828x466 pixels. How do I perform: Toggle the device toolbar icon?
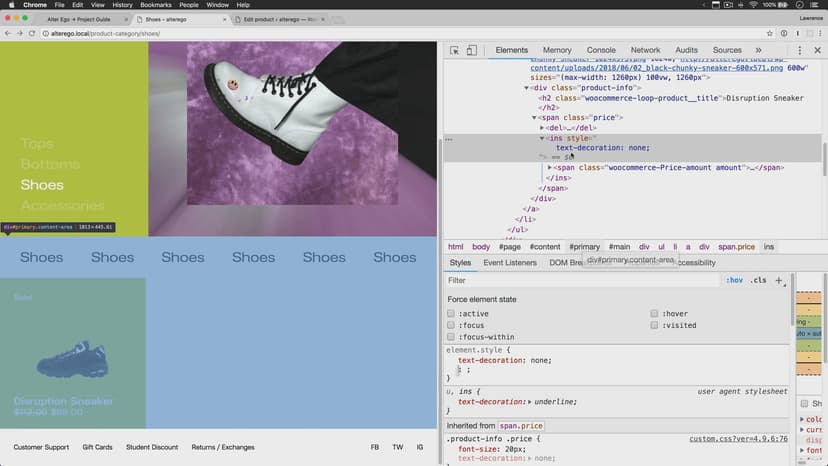pos(471,50)
